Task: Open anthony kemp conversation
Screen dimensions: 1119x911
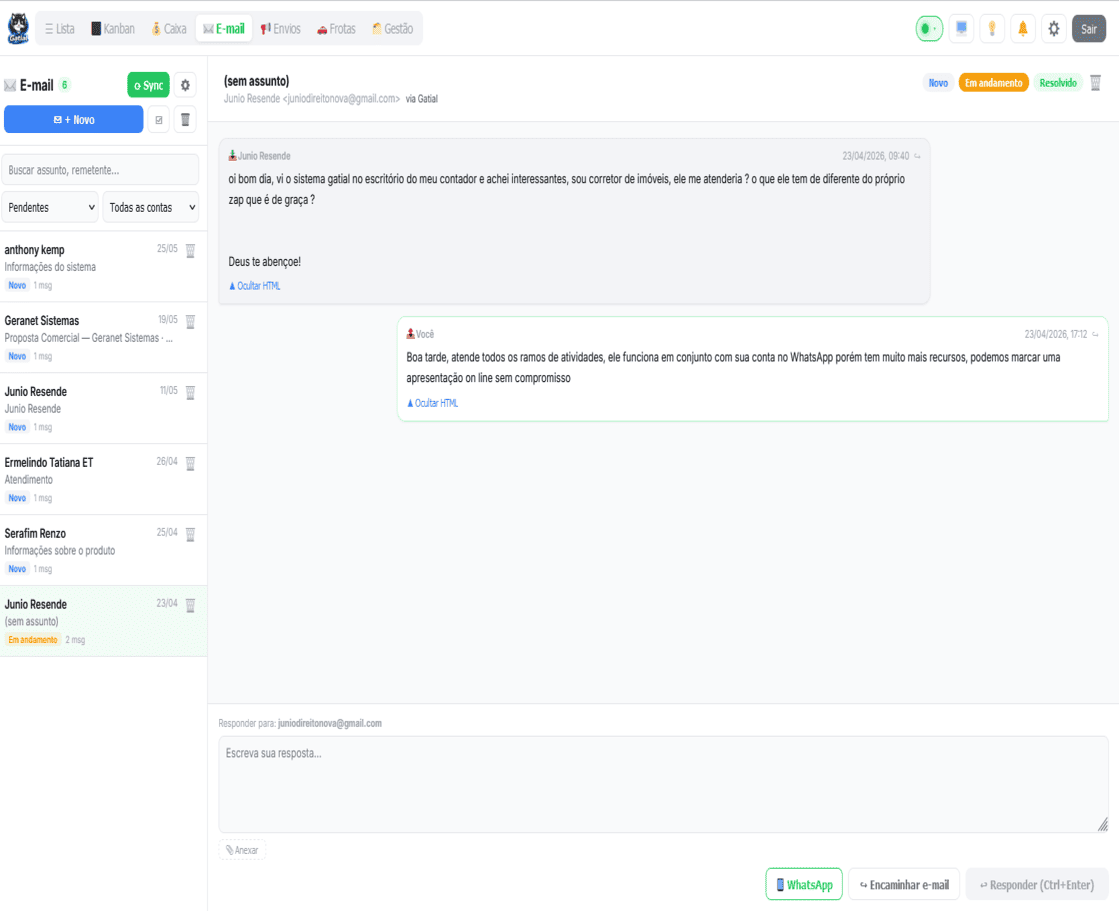Action: coord(103,266)
